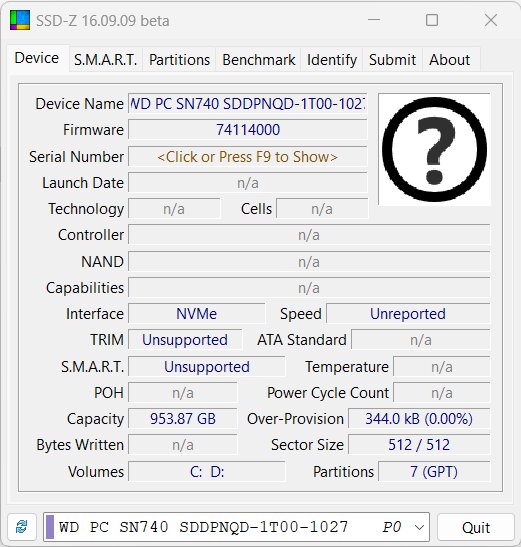Click the Partitions value 7 (GPT)
Viewport: 521px width, 547px height.
click(434, 472)
